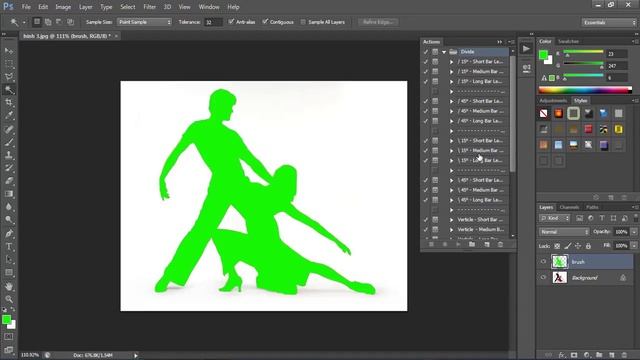Expand the / 15° - Medium Bar action

451,72
